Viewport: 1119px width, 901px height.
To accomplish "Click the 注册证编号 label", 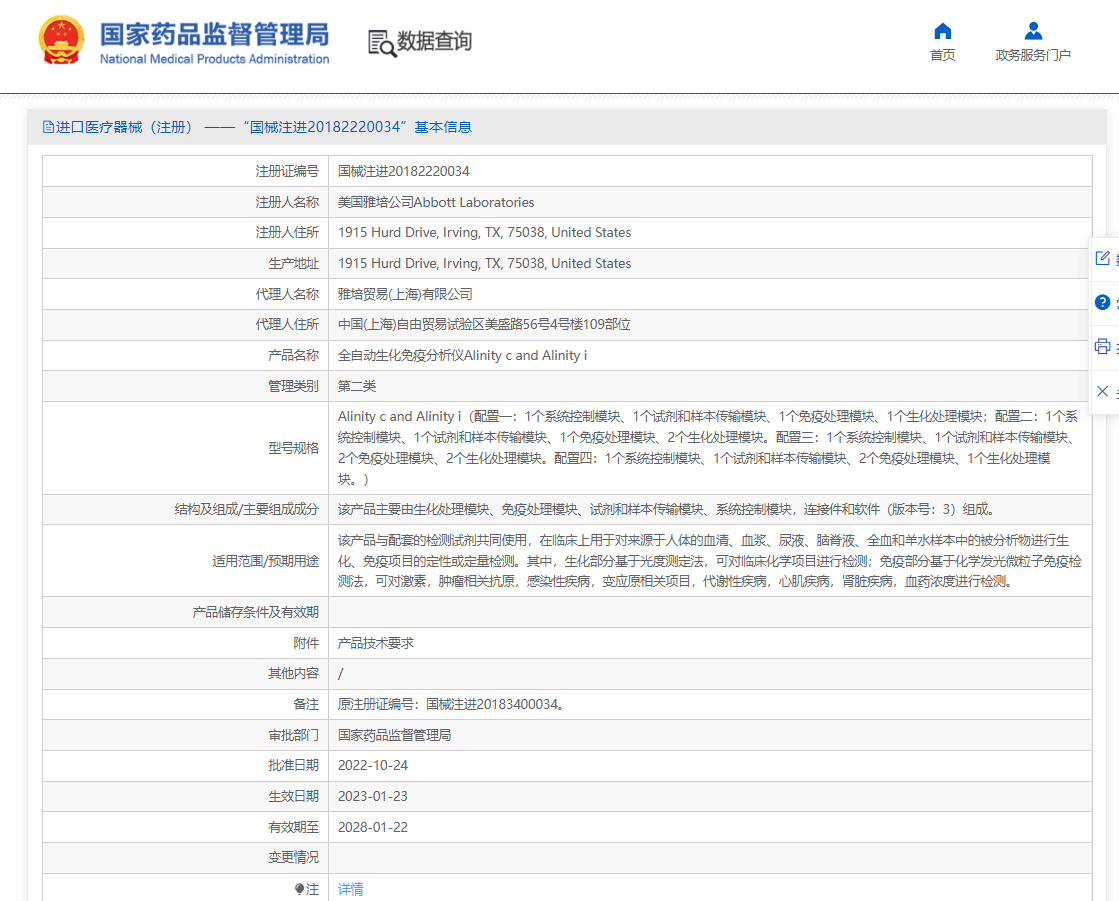I will (287, 171).
